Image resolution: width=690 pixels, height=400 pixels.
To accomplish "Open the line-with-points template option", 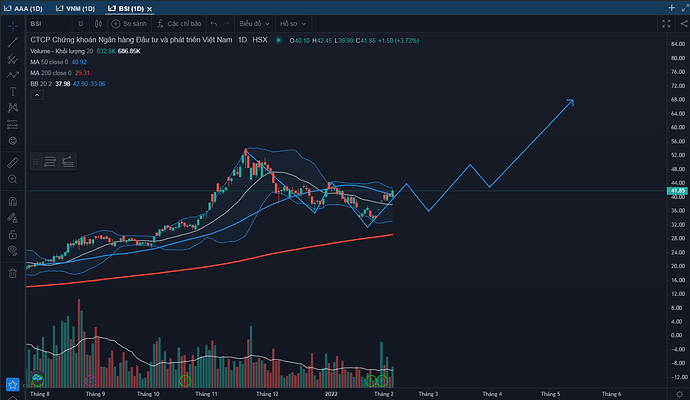I will (x=67, y=161).
